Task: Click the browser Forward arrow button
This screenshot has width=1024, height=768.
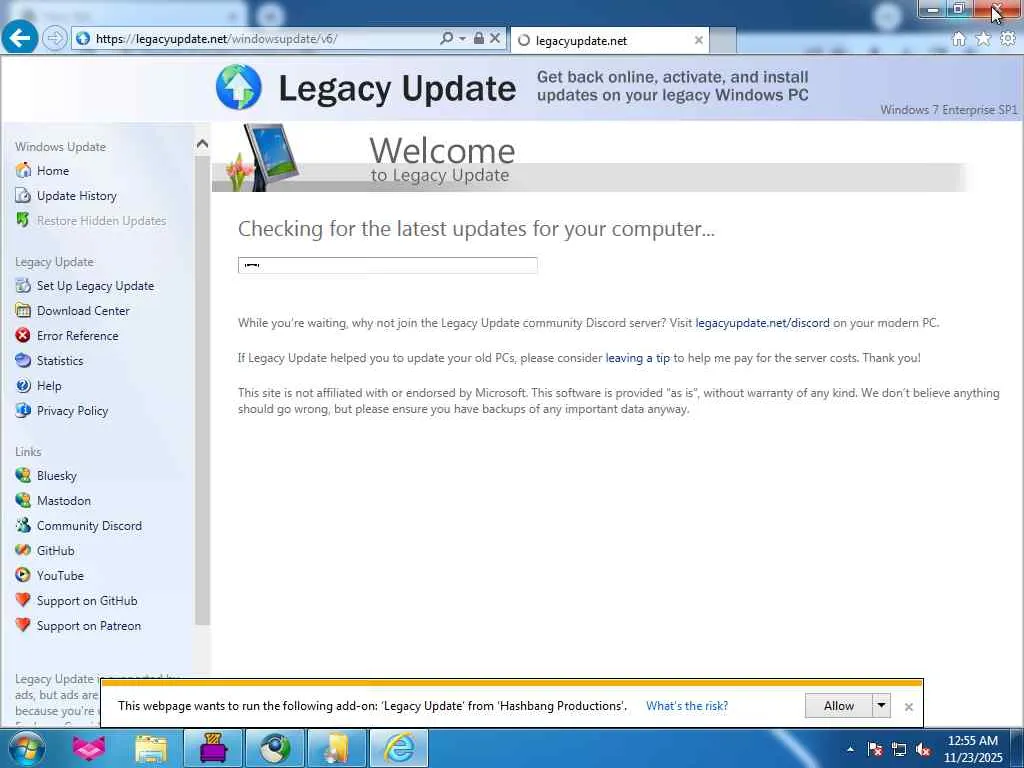Action: click(x=55, y=39)
